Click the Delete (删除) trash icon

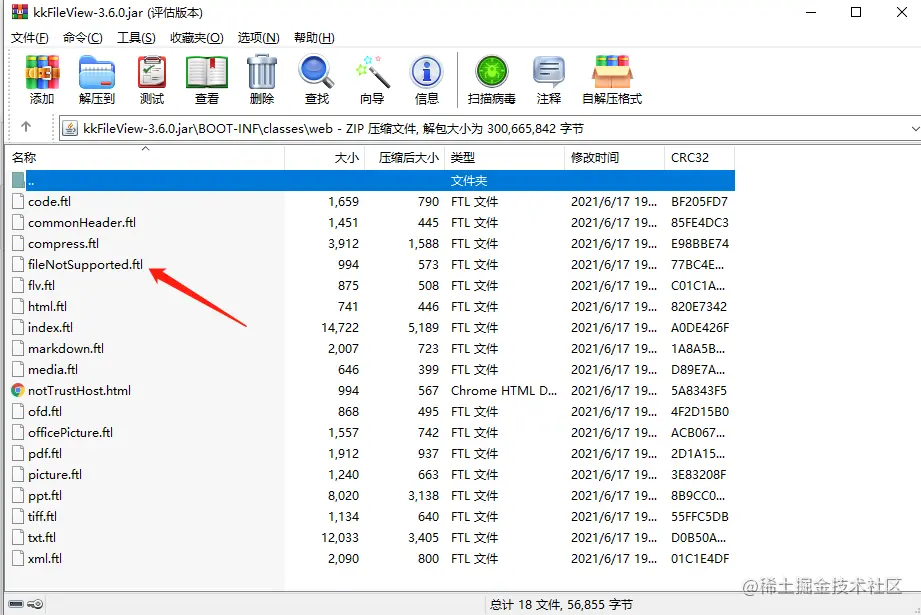tap(262, 72)
